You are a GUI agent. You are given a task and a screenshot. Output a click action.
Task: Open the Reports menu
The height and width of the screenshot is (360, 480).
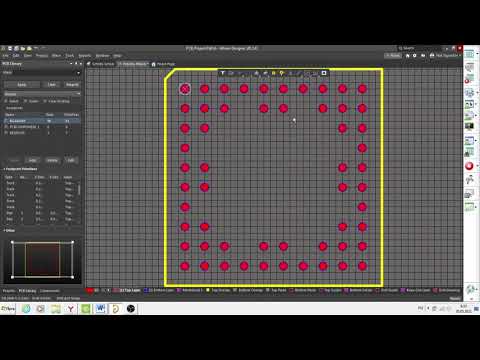[x=85, y=56]
